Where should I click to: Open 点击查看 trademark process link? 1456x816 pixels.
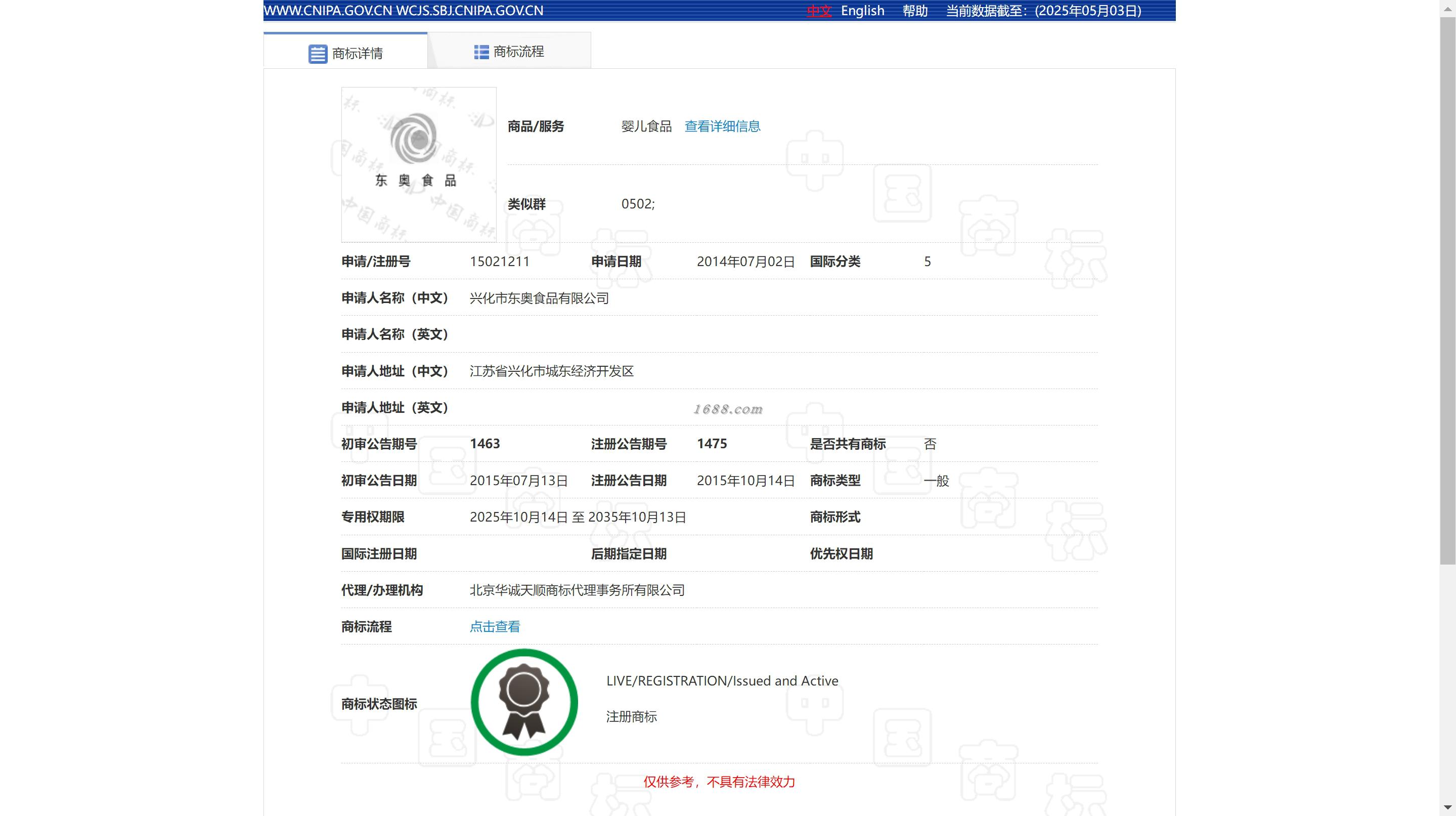(x=495, y=627)
